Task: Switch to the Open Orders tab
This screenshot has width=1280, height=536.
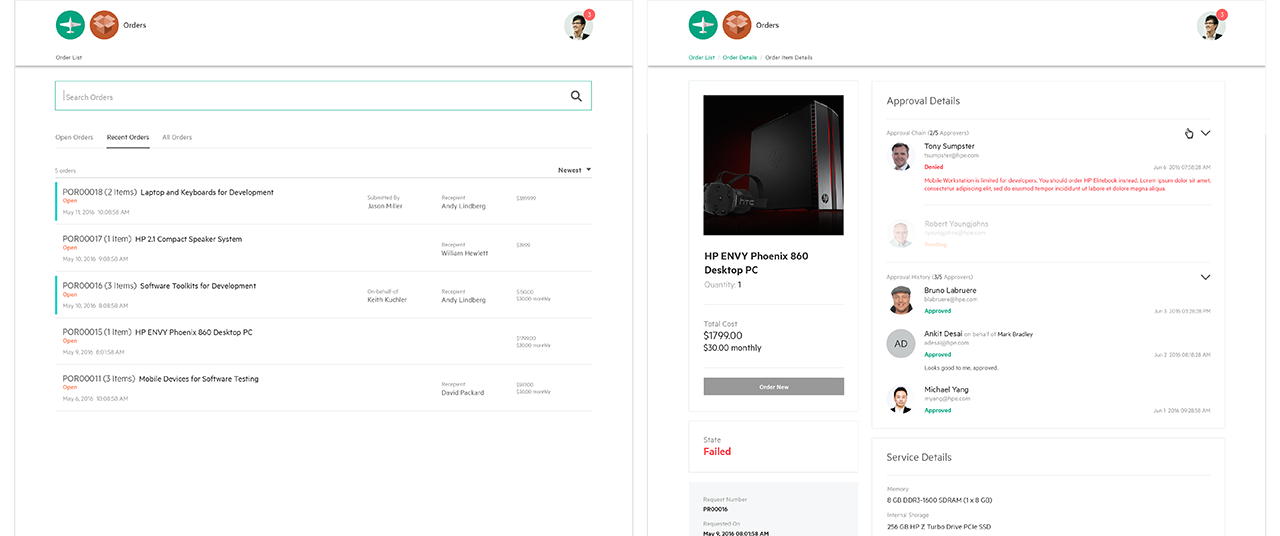Action: click(74, 137)
